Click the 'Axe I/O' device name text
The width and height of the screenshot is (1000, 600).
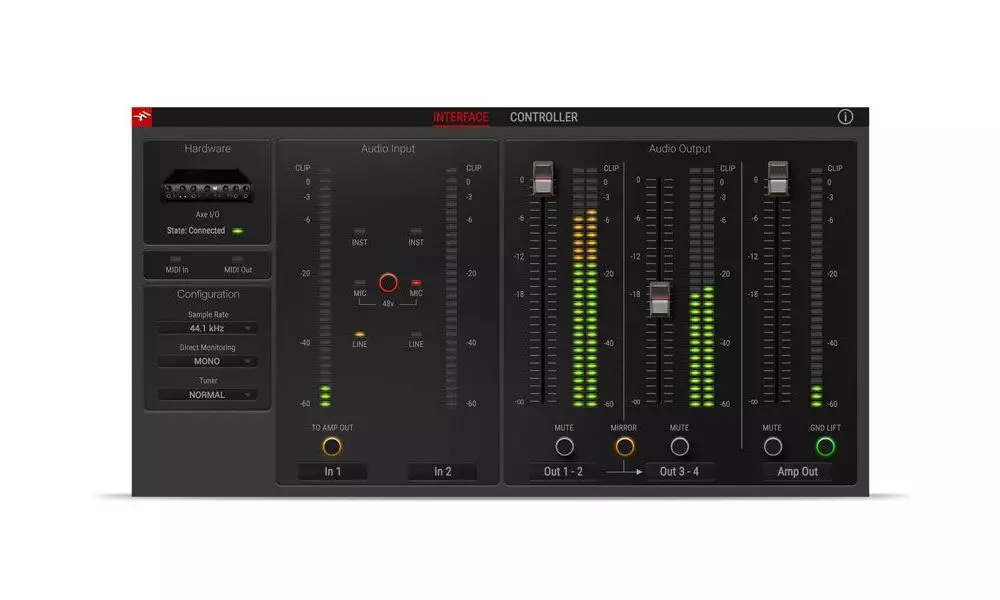[207, 214]
